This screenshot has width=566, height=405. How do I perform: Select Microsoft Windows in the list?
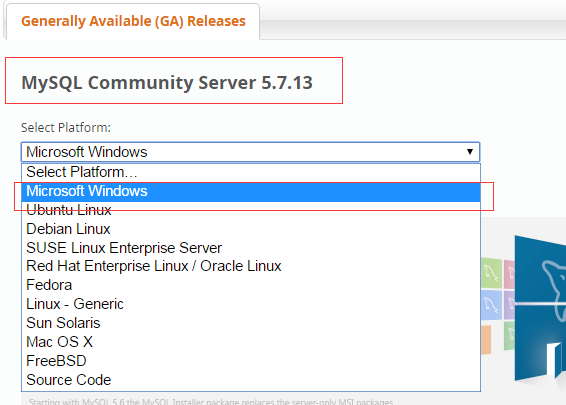click(x=251, y=192)
